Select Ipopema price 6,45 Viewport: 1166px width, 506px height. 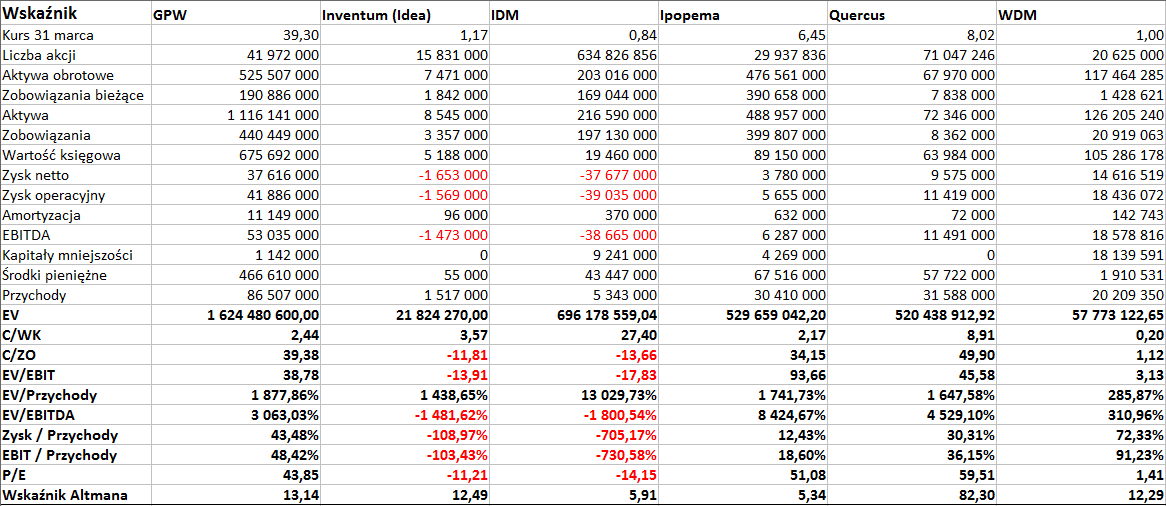[814, 35]
